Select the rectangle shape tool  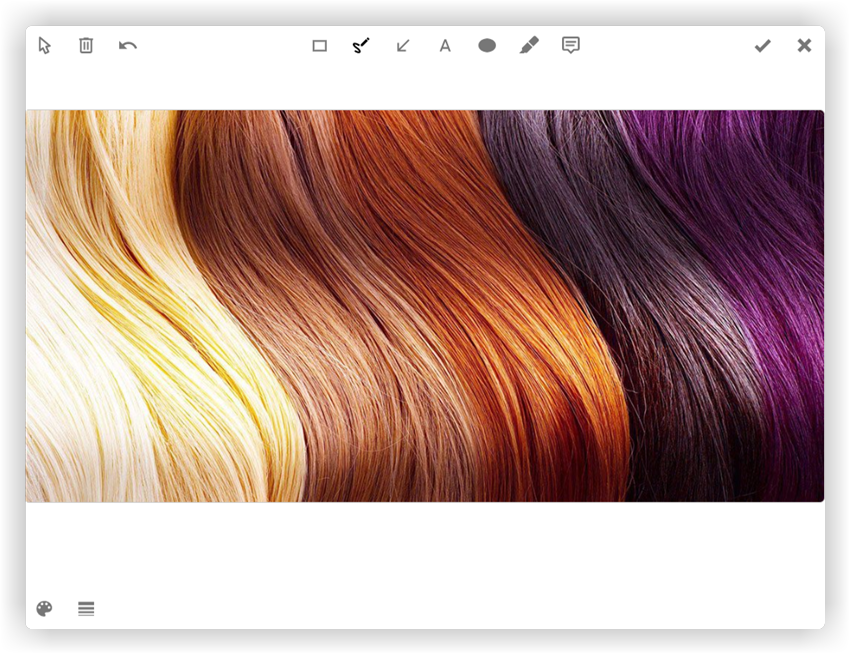pyautogui.click(x=320, y=46)
